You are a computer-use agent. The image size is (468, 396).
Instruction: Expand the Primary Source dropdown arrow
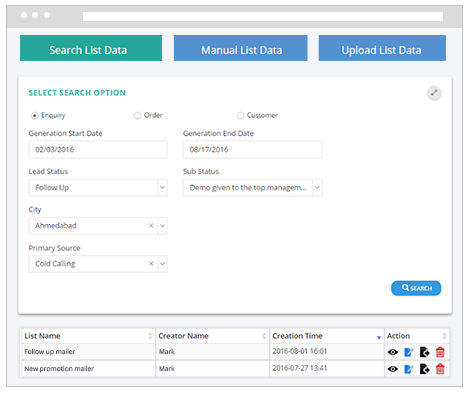click(x=162, y=264)
